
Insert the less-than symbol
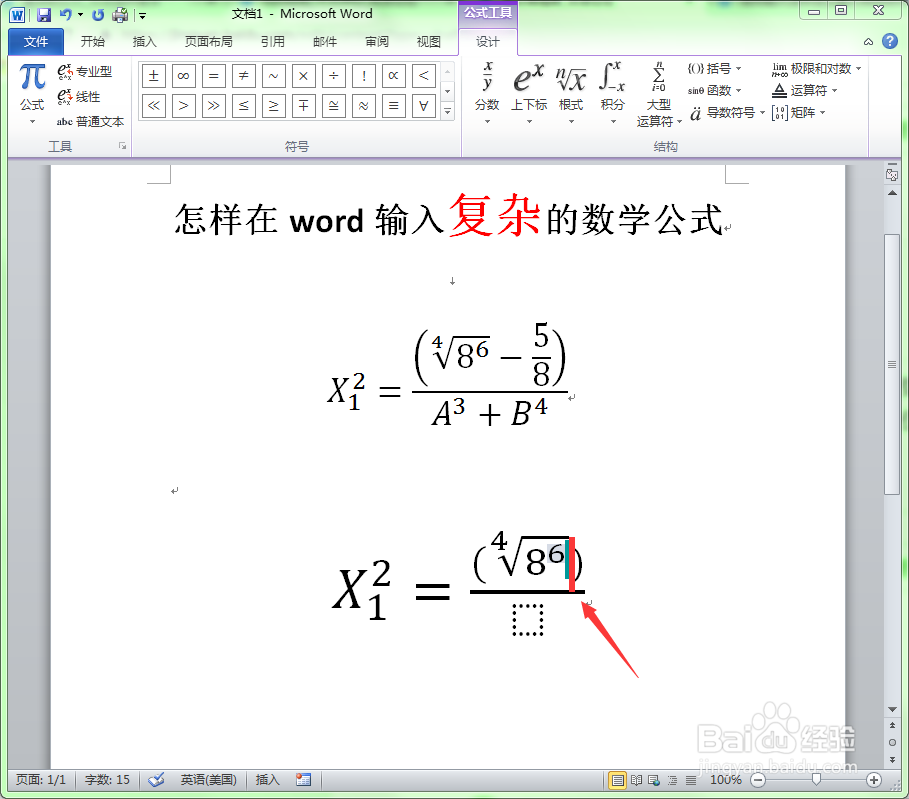coord(424,75)
